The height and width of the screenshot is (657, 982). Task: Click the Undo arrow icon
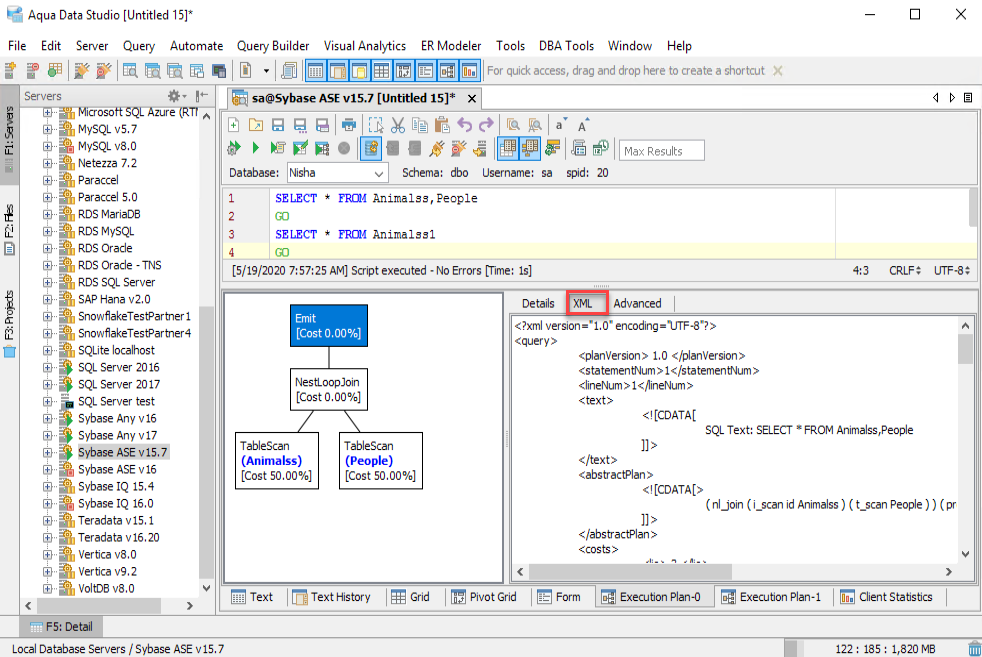[464, 125]
